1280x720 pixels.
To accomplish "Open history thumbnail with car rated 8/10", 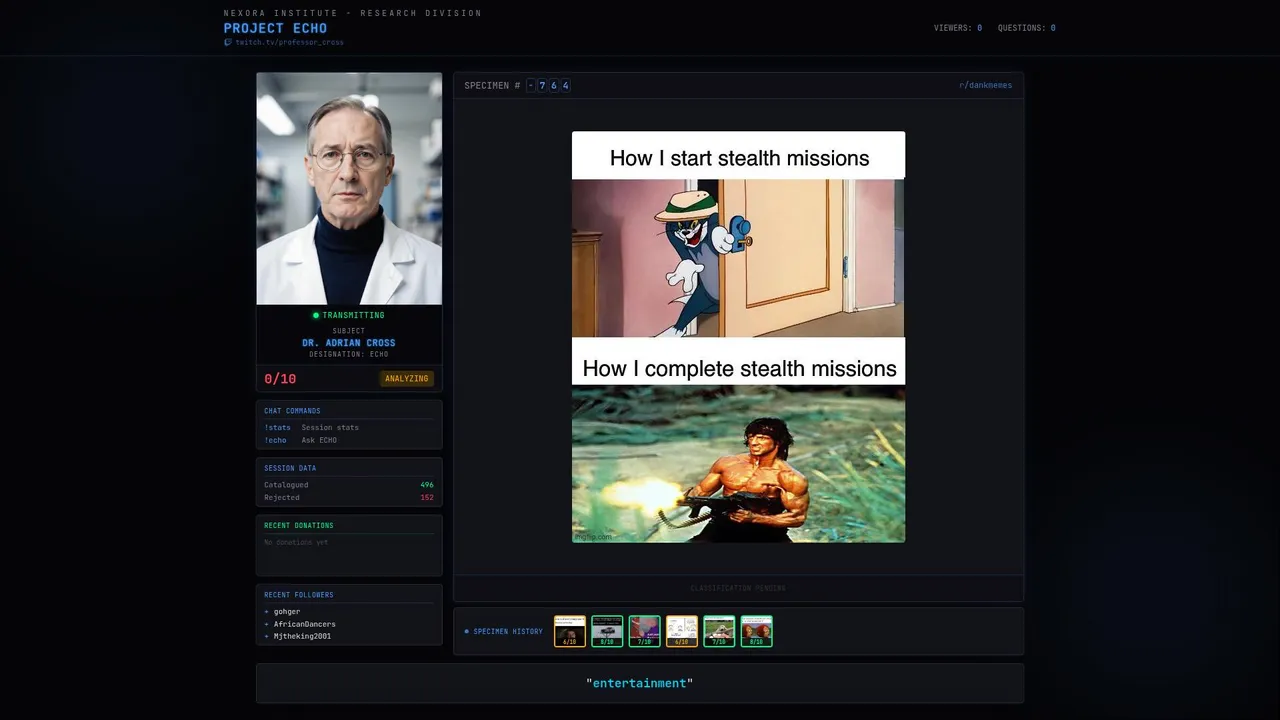I will click(x=607, y=631).
